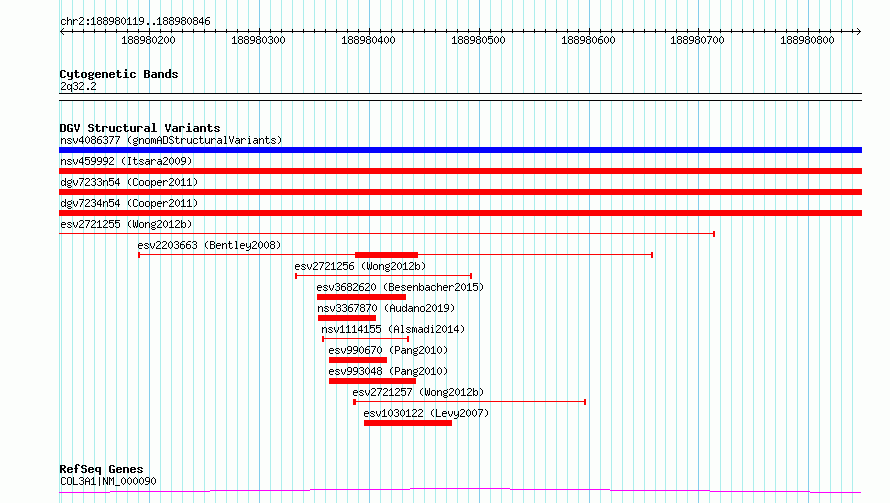Click the left arrow of the ruler
This screenshot has height=503, width=890.
62,32
